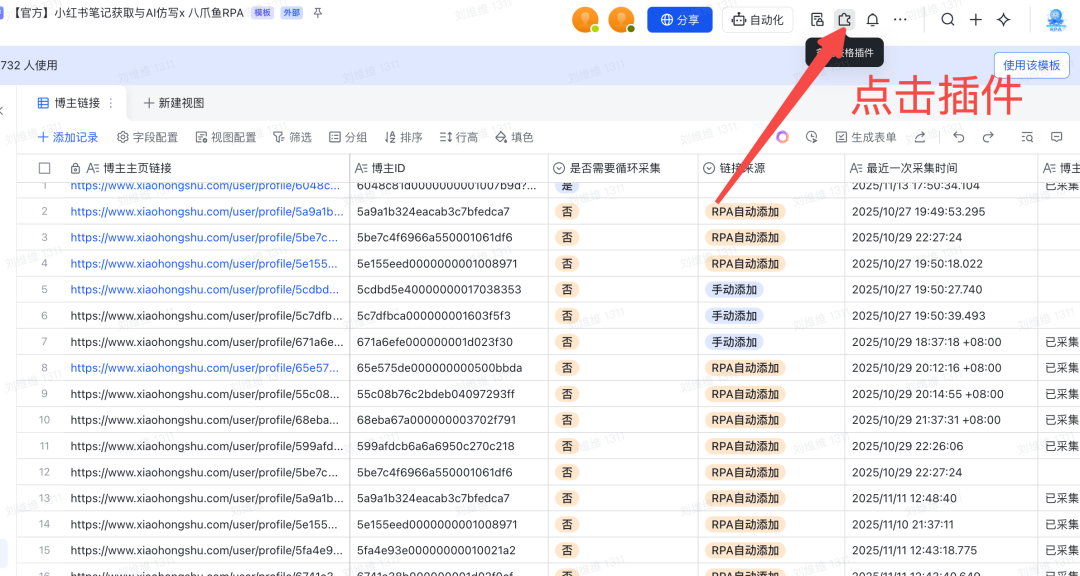Open in-table search using the magnifier icon
Image resolution: width=1080 pixels, height=576 pixels.
tap(1027, 137)
